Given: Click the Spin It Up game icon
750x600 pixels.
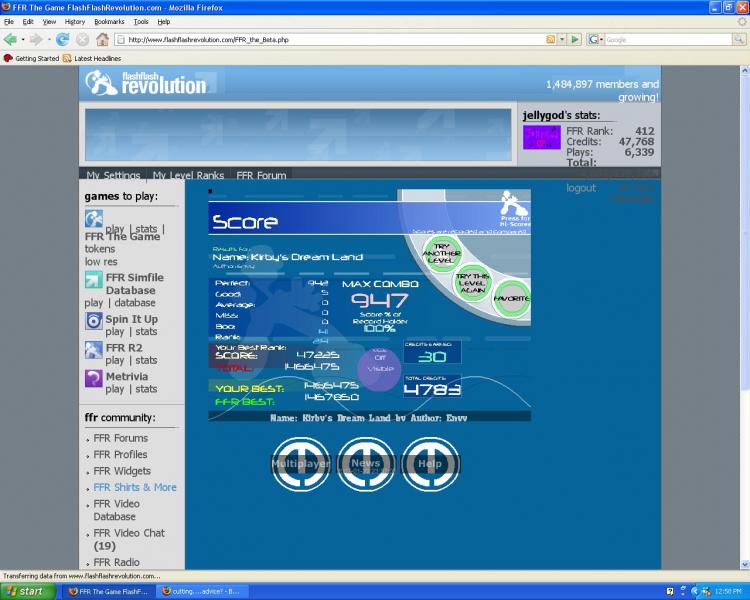Looking at the screenshot, I should click(x=93, y=321).
